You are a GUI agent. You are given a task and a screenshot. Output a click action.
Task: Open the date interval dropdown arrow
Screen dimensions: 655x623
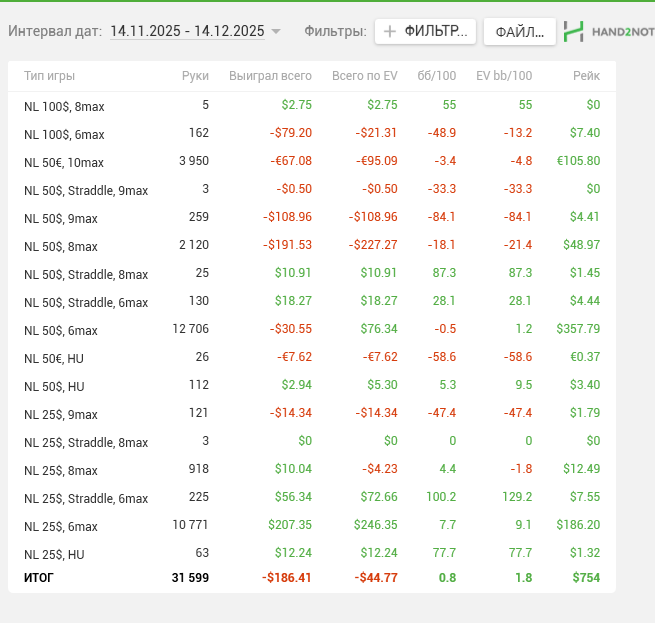pyautogui.click(x=276, y=32)
